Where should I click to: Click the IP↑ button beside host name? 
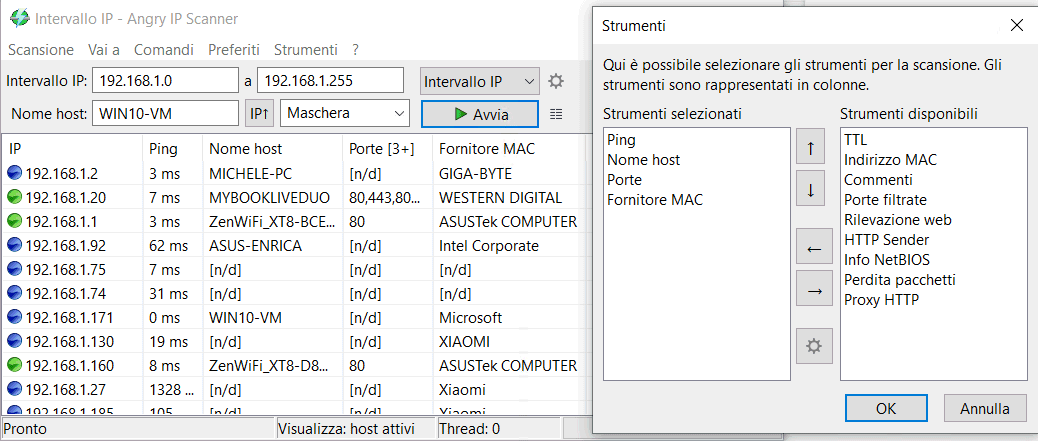260,113
